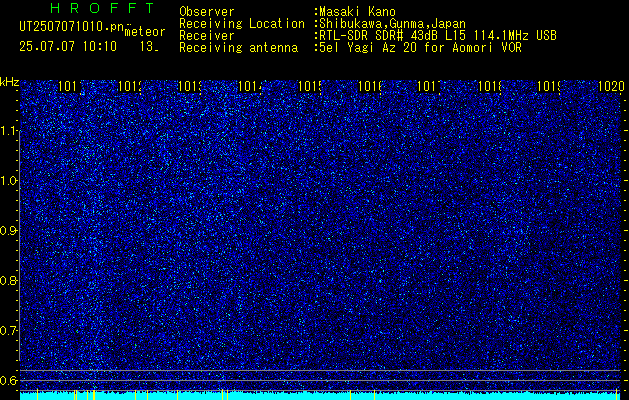Click the 1011 time marker
This screenshot has width=629, height=400.
point(70,86)
